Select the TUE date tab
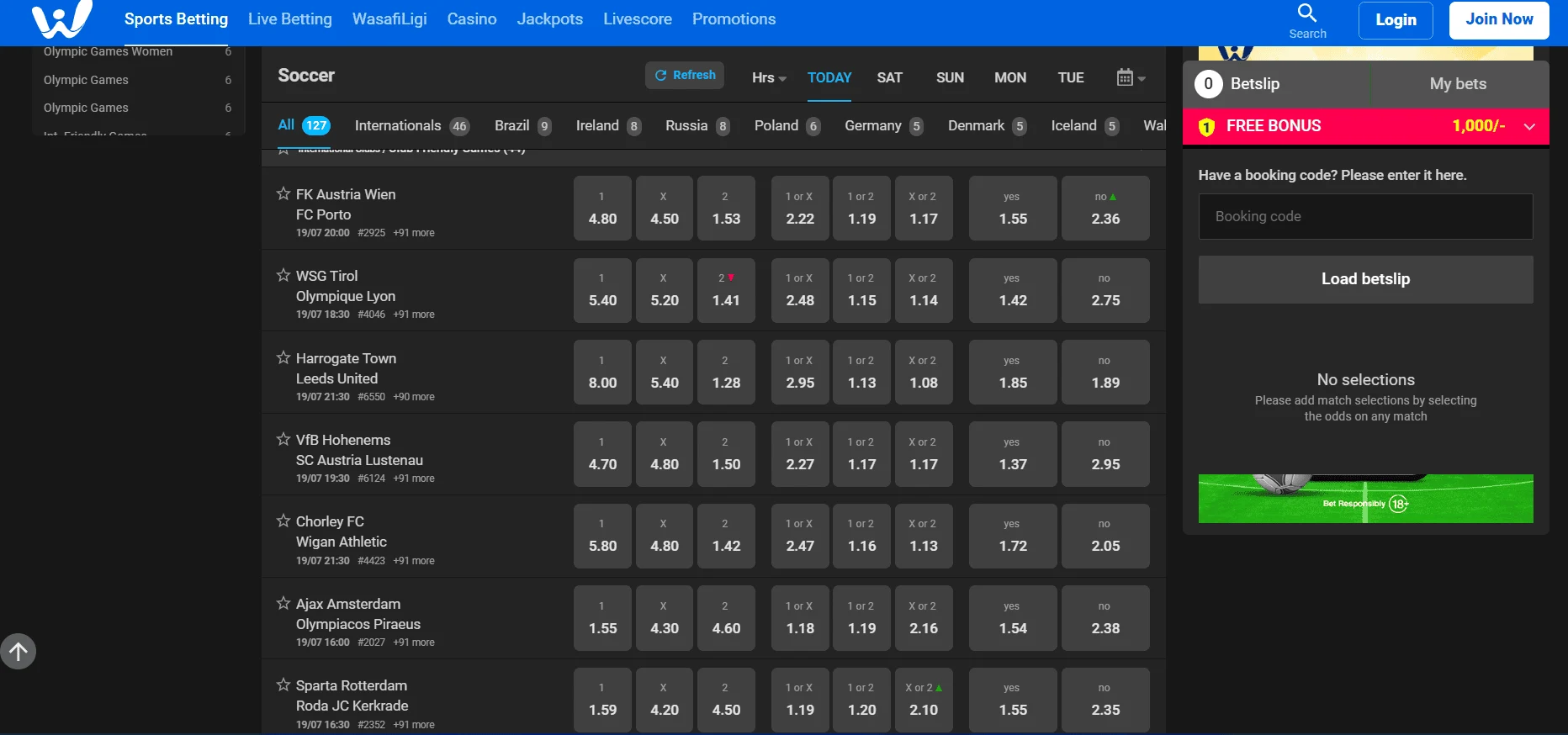The height and width of the screenshot is (735, 1568). pos(1071,77)
